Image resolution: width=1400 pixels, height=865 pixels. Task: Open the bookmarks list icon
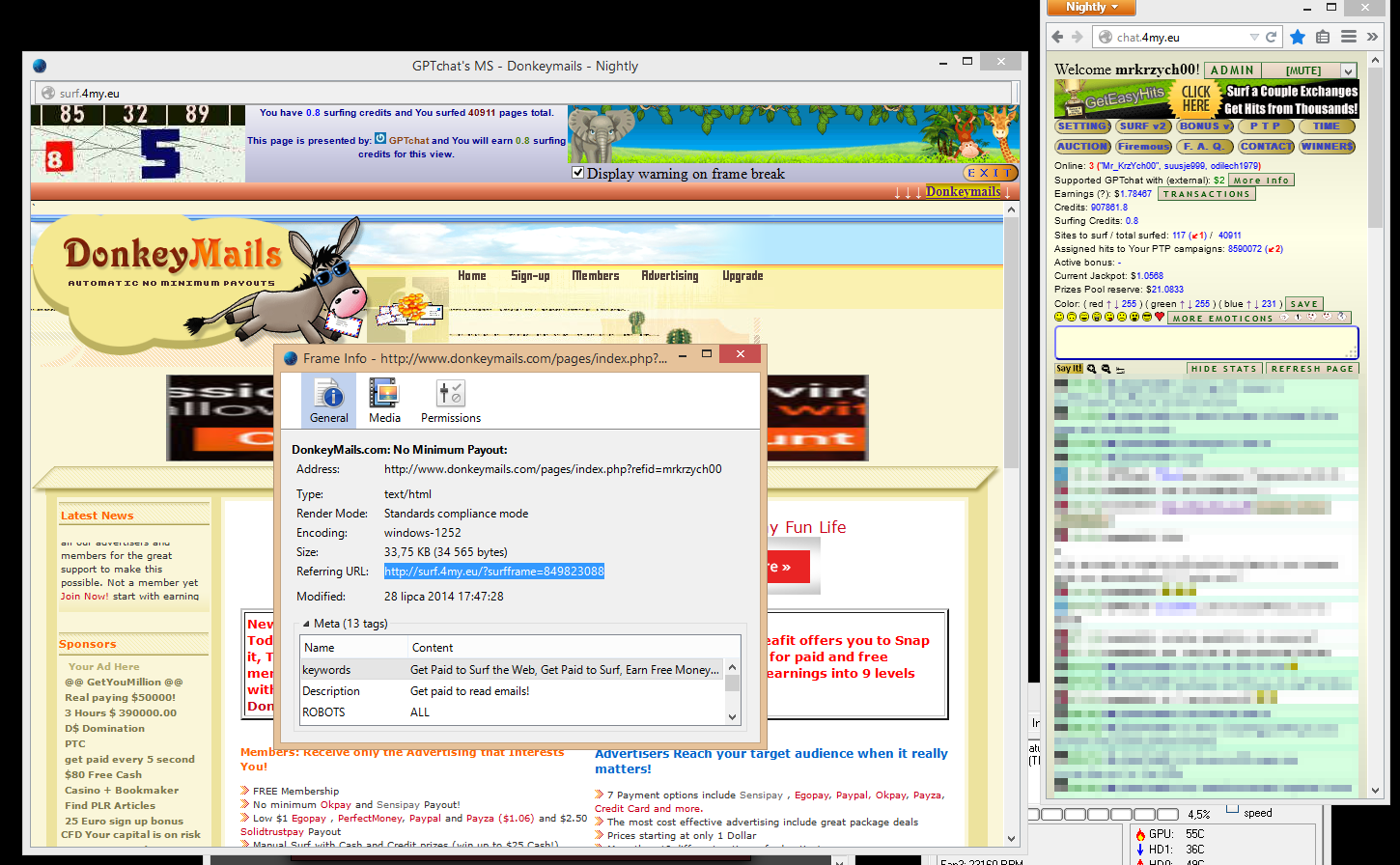(x=1323, y=37)
